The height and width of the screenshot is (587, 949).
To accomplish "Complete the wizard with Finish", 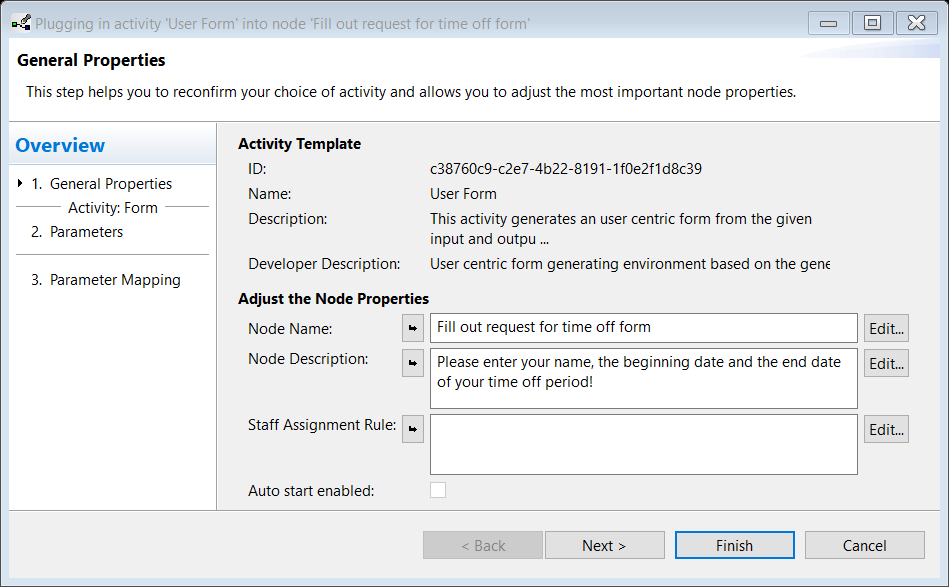I will [735, 545].
